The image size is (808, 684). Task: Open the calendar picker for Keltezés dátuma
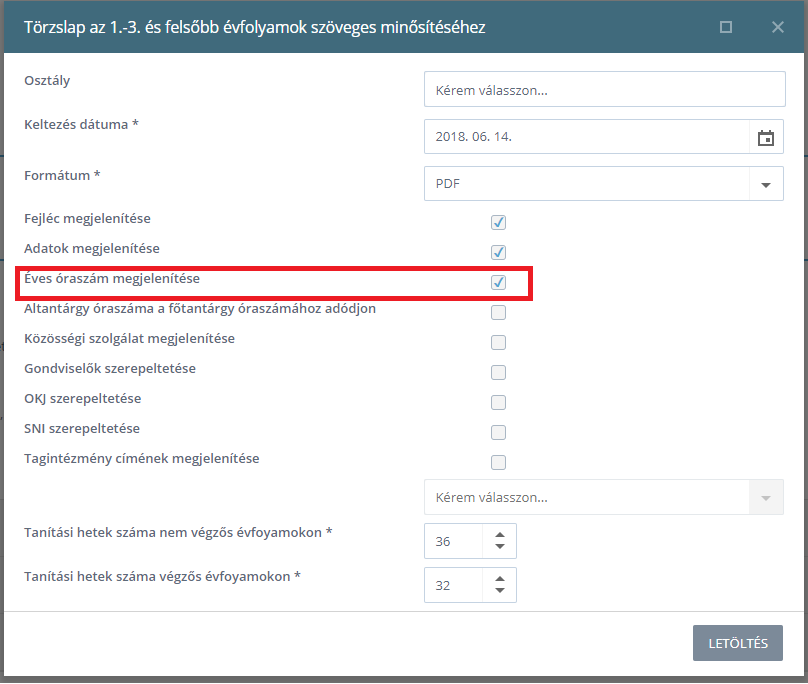[766, 138]
